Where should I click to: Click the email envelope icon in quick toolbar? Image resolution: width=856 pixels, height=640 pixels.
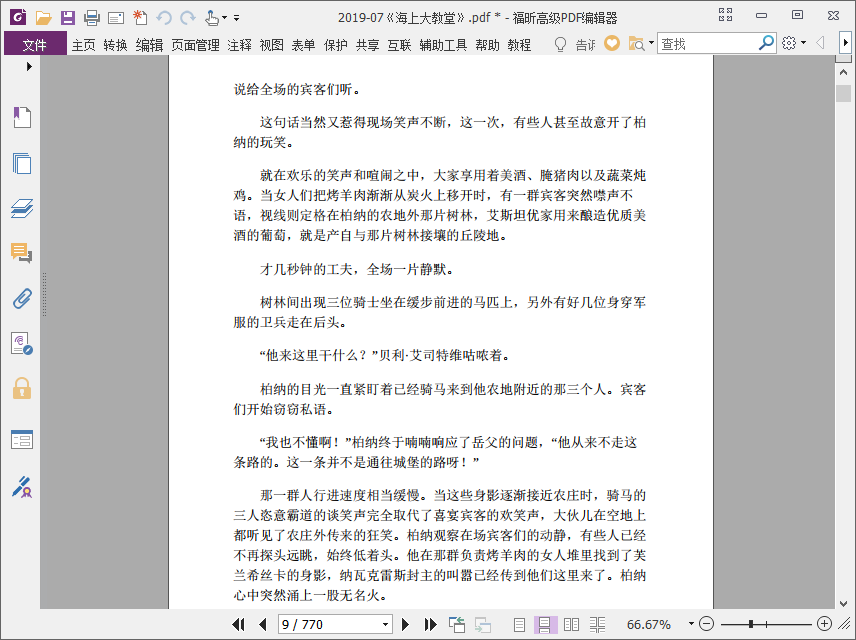pos(116,18)
